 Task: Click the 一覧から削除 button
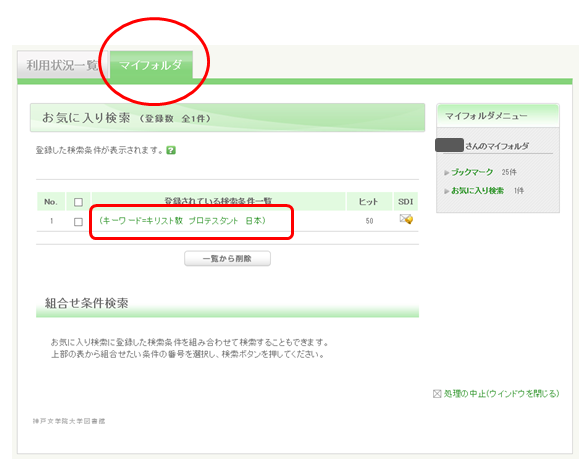(227, 259)
